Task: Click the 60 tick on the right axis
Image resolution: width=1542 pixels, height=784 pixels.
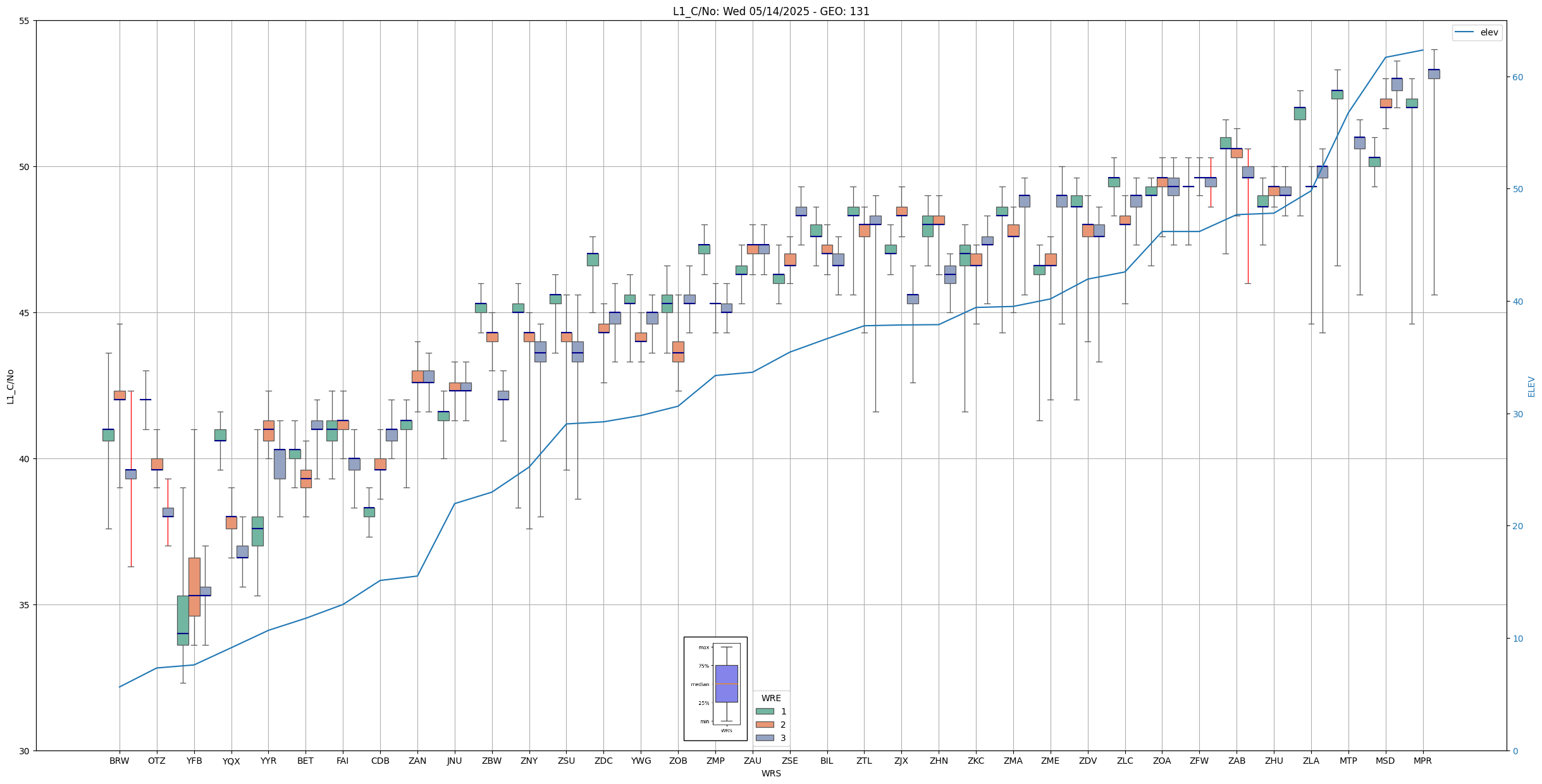Action: (x=1518, y=77)
